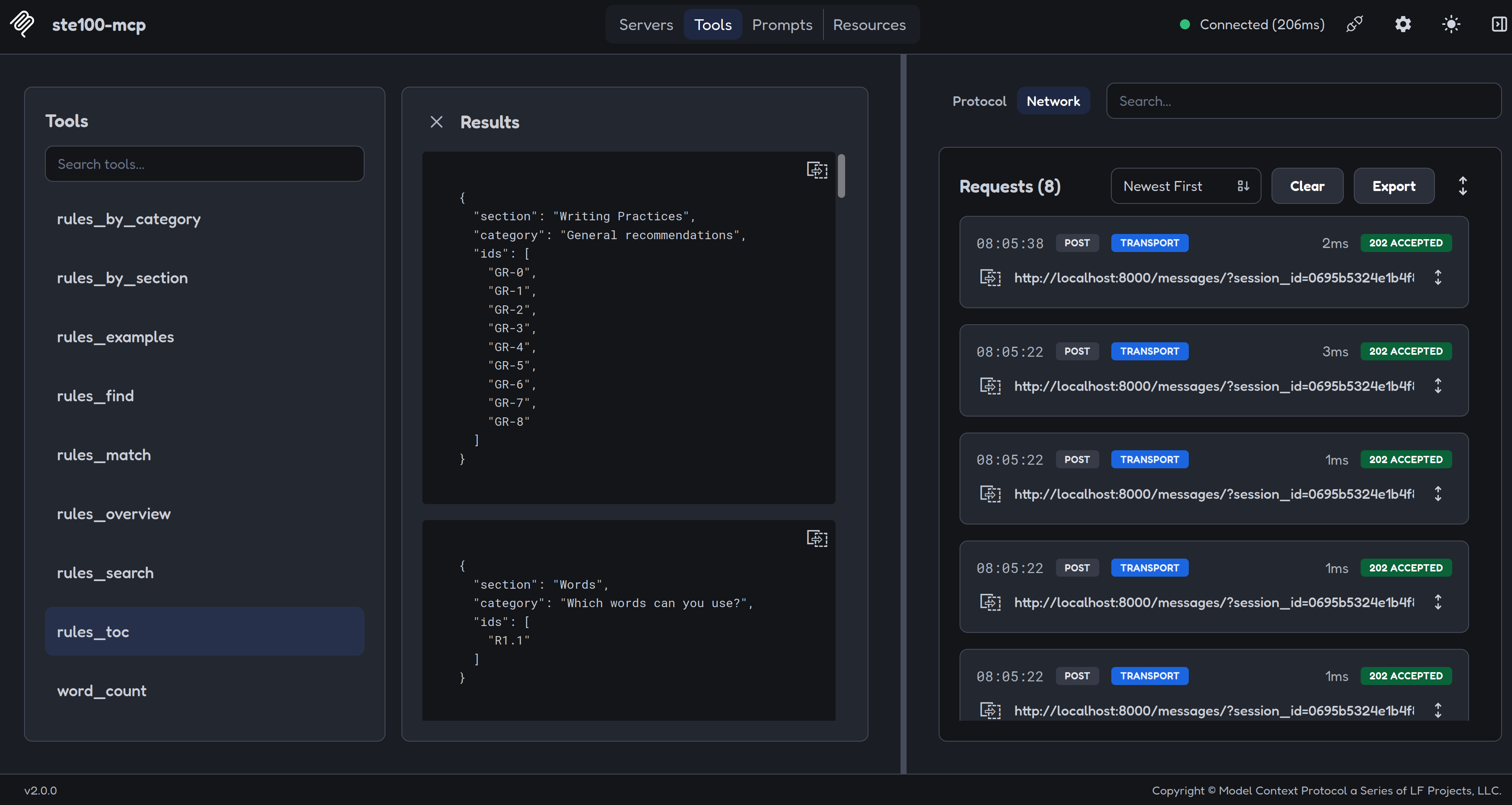Select the rules_search tool
1512x805 pixels.
tap(204, 573)
